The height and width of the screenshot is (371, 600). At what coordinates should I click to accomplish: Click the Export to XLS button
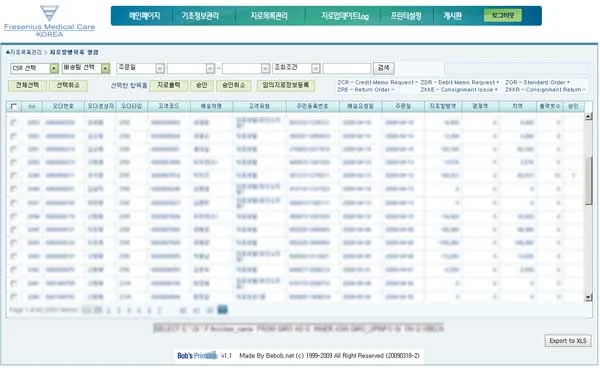568,341
